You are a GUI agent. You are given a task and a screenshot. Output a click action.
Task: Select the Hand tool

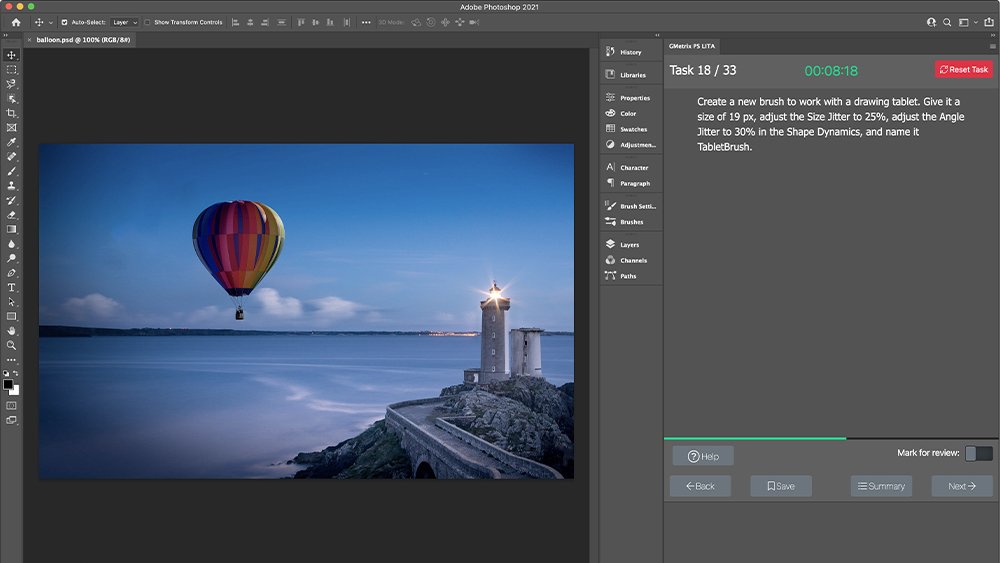pyautogui.click(x=12, y=330)
